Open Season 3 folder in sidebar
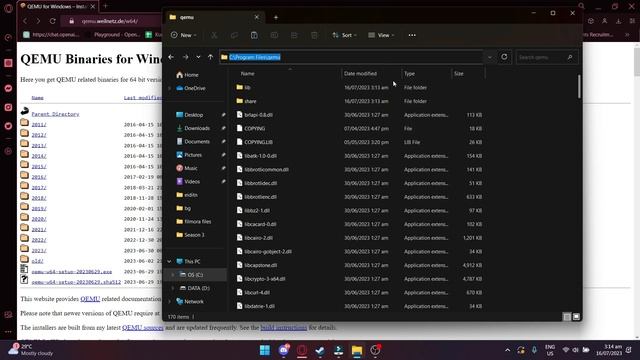The image size is (640, 360). point(190,235)
